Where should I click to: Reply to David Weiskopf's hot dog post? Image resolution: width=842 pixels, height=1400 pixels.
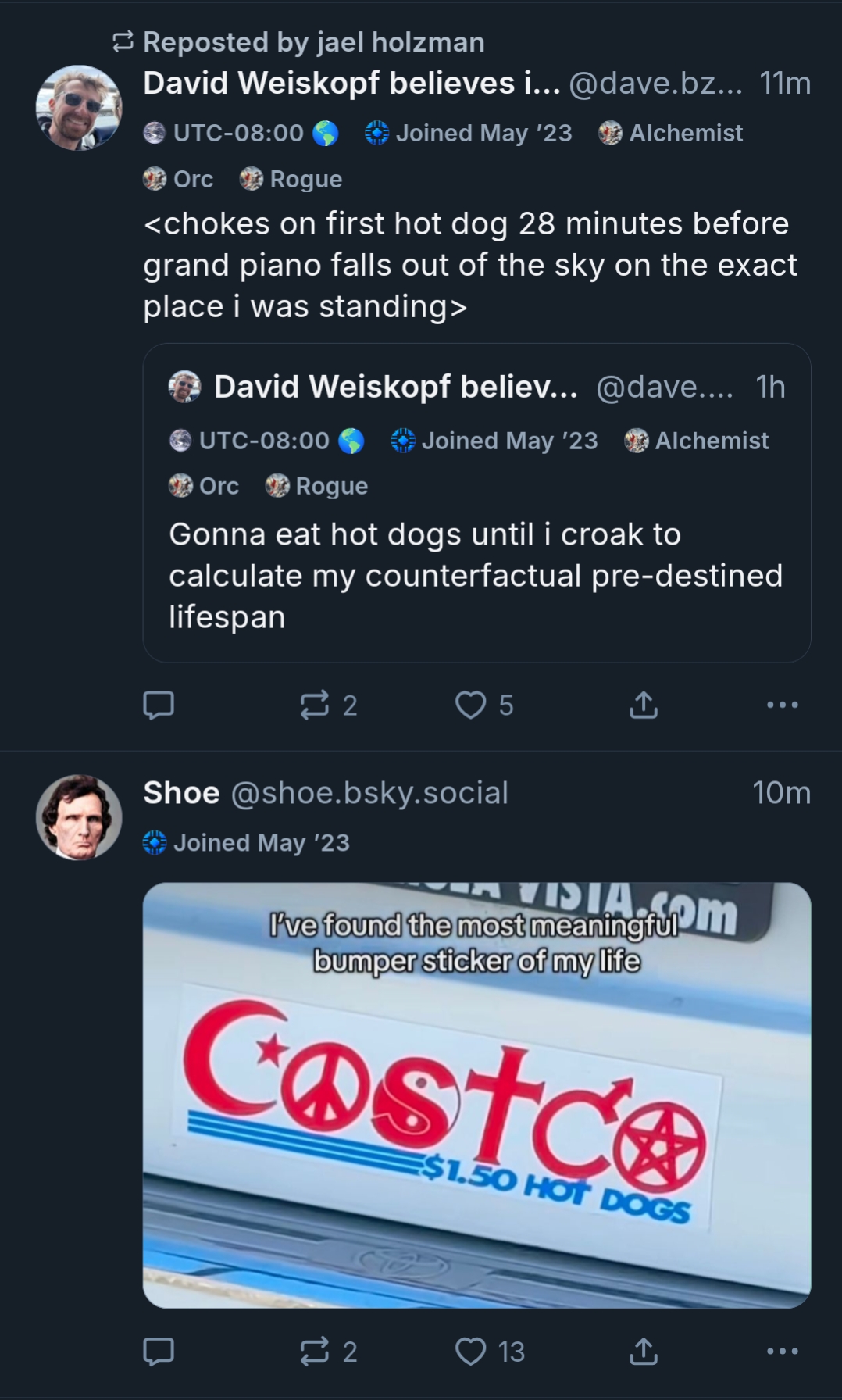(159, 705)
